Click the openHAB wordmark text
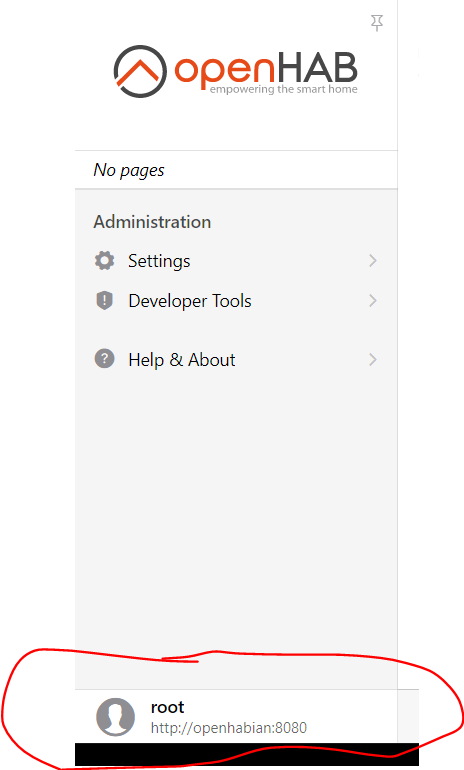Image resolution: width=464 pixels, height=770 pixels. click(266, 70)
